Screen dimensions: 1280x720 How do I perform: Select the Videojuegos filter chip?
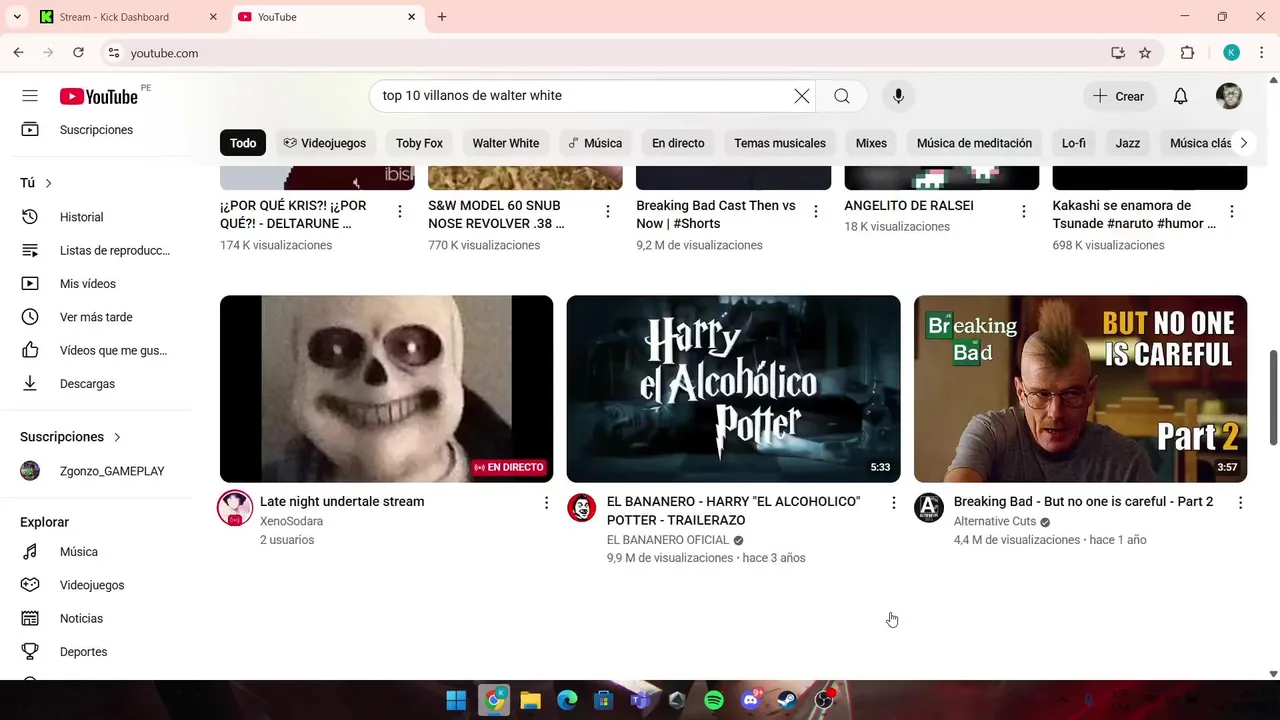pos(325,143)
